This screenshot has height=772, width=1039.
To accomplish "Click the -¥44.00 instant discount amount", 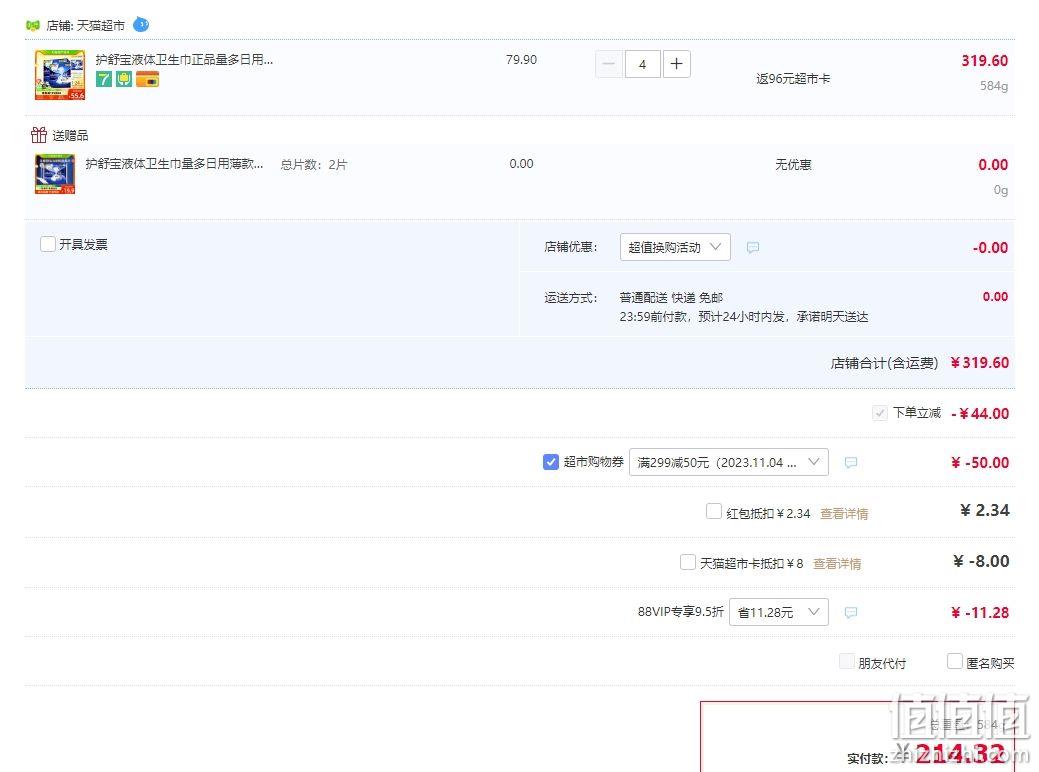I will [x=980, y=414].
